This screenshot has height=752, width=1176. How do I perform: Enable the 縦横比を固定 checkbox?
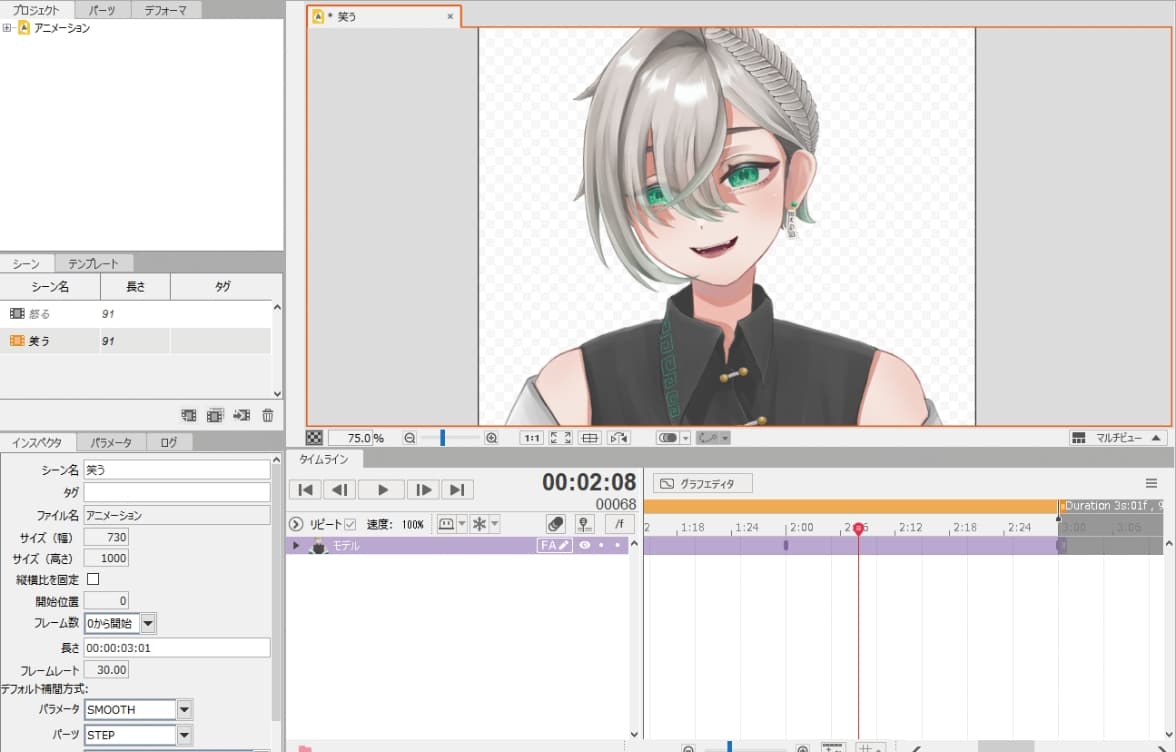(93, 579)
